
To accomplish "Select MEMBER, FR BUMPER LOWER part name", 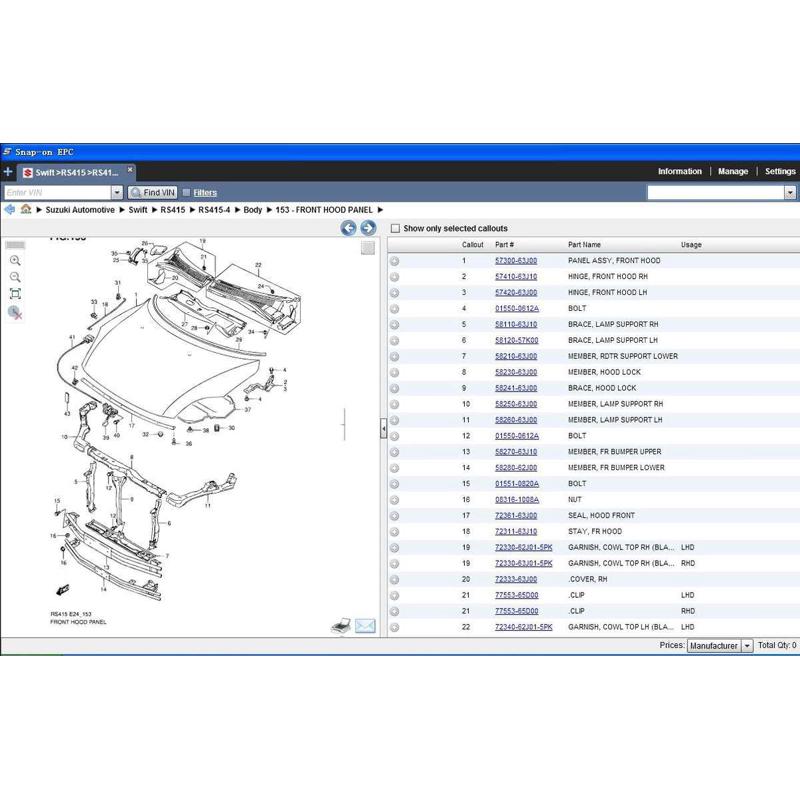I will pyautogui.click(x=616, y=468).
